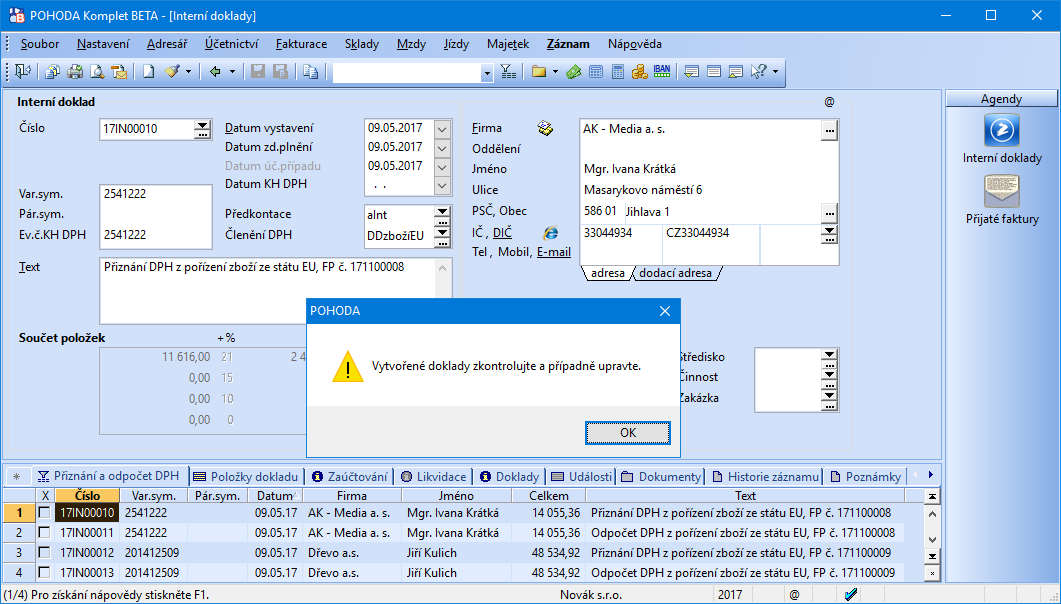The height and width of the screenshot is (604, 1061).
Task: Click the gold coins toolbar icon
Action: (x=639, y=72)
